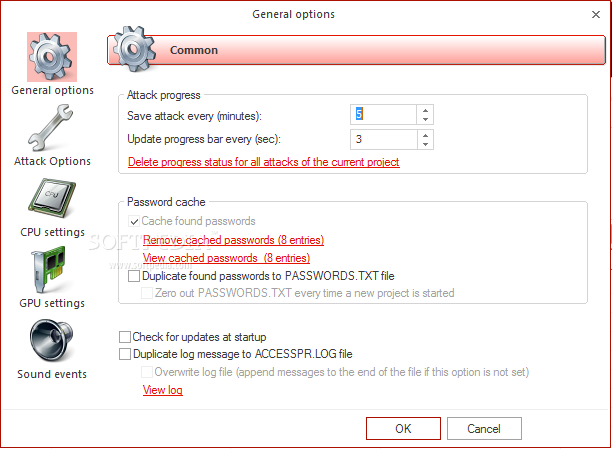Select the Attack Options wrench icon

tap(50, 128)
